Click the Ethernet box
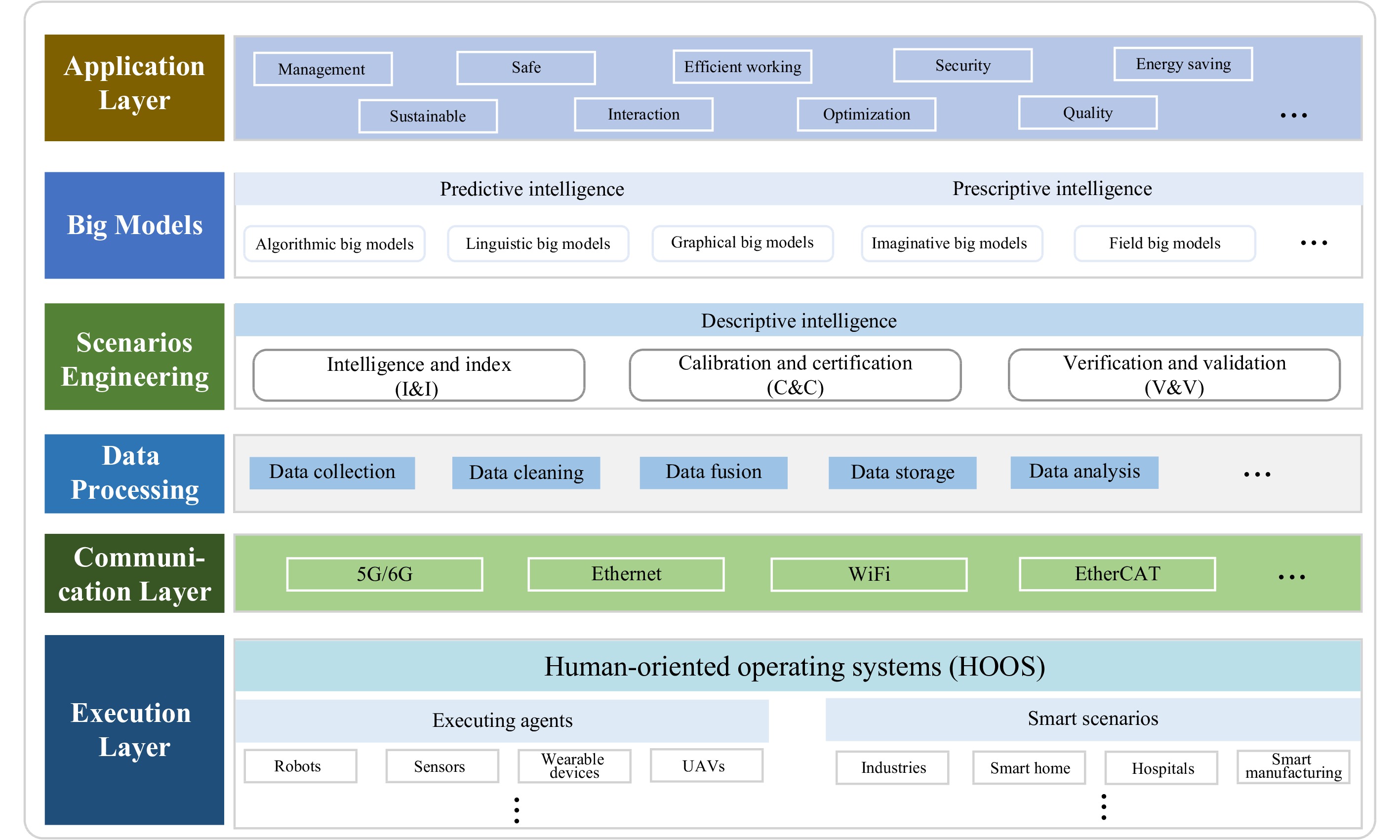 (626, 574)
